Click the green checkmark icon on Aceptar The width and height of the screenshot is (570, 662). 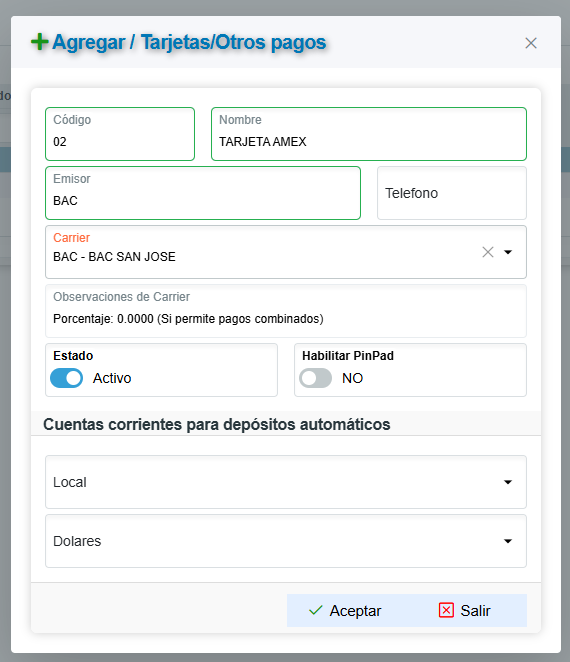click(x=315, y=610)
